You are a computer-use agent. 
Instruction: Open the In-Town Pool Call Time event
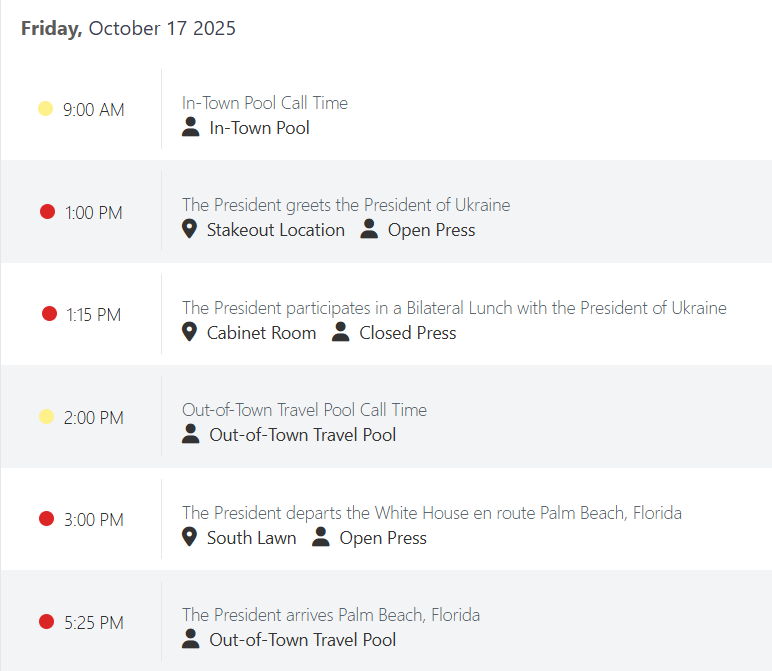pyautogui.click(x=265, y=103)
